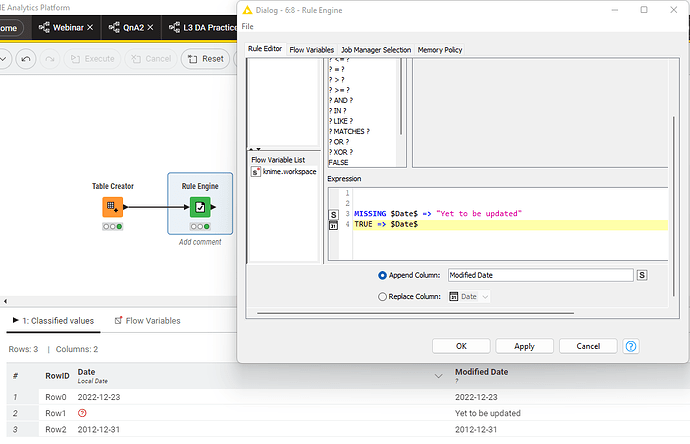Click the S flow variable icon beside Append Column
The height and width of the screenshot is (444, 690).
(642, 275)
